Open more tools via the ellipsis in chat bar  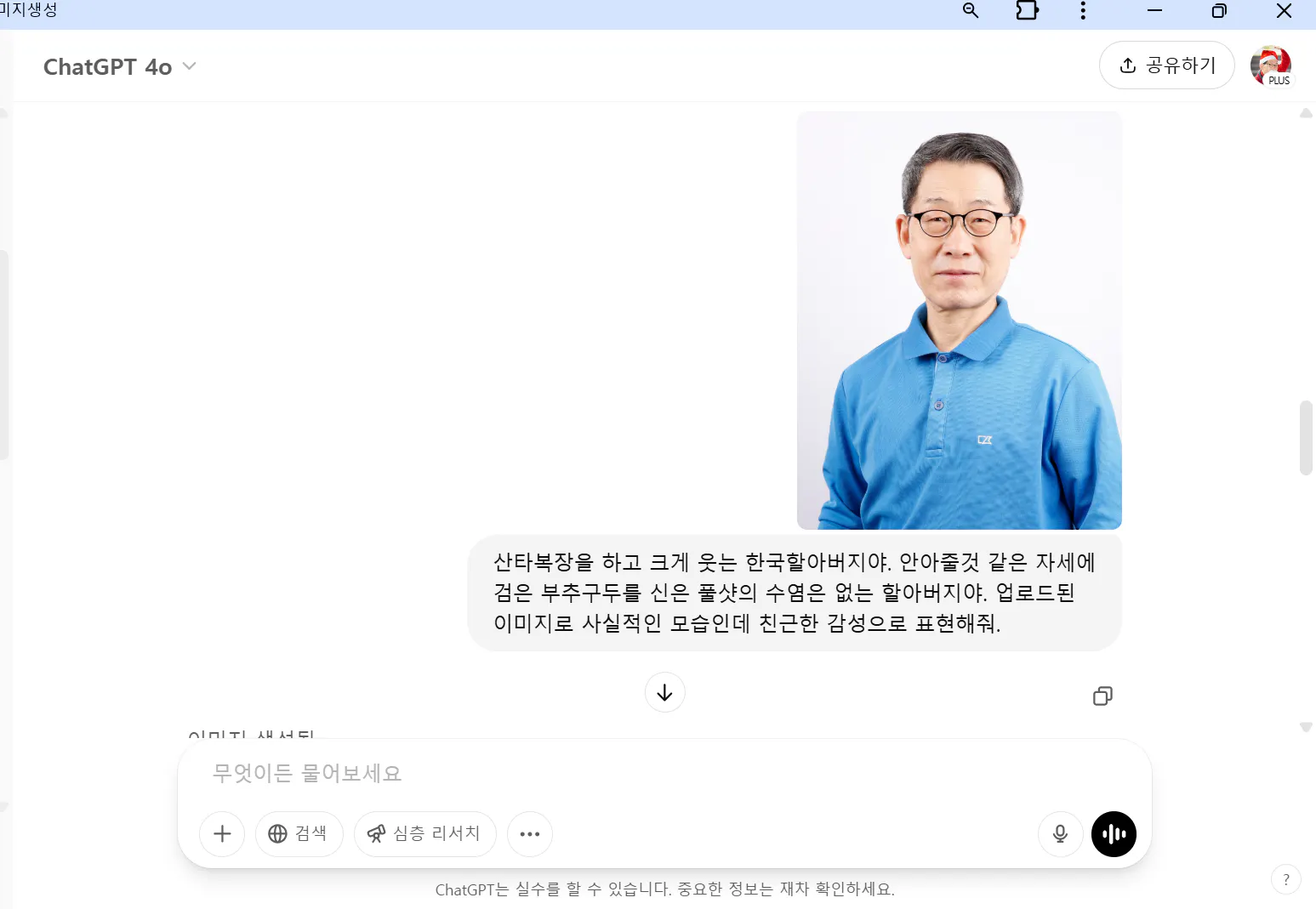(529, 834)
